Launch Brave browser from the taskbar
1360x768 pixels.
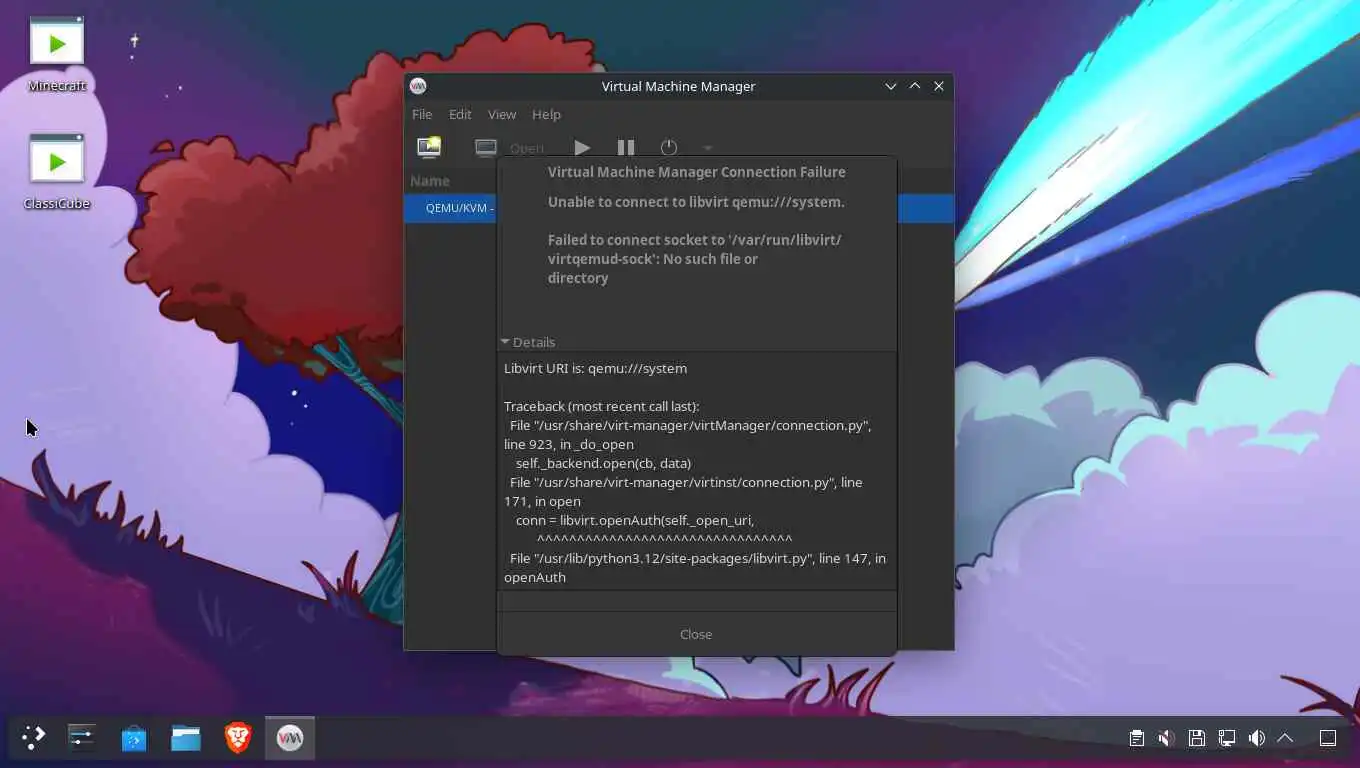click(238, 738)
